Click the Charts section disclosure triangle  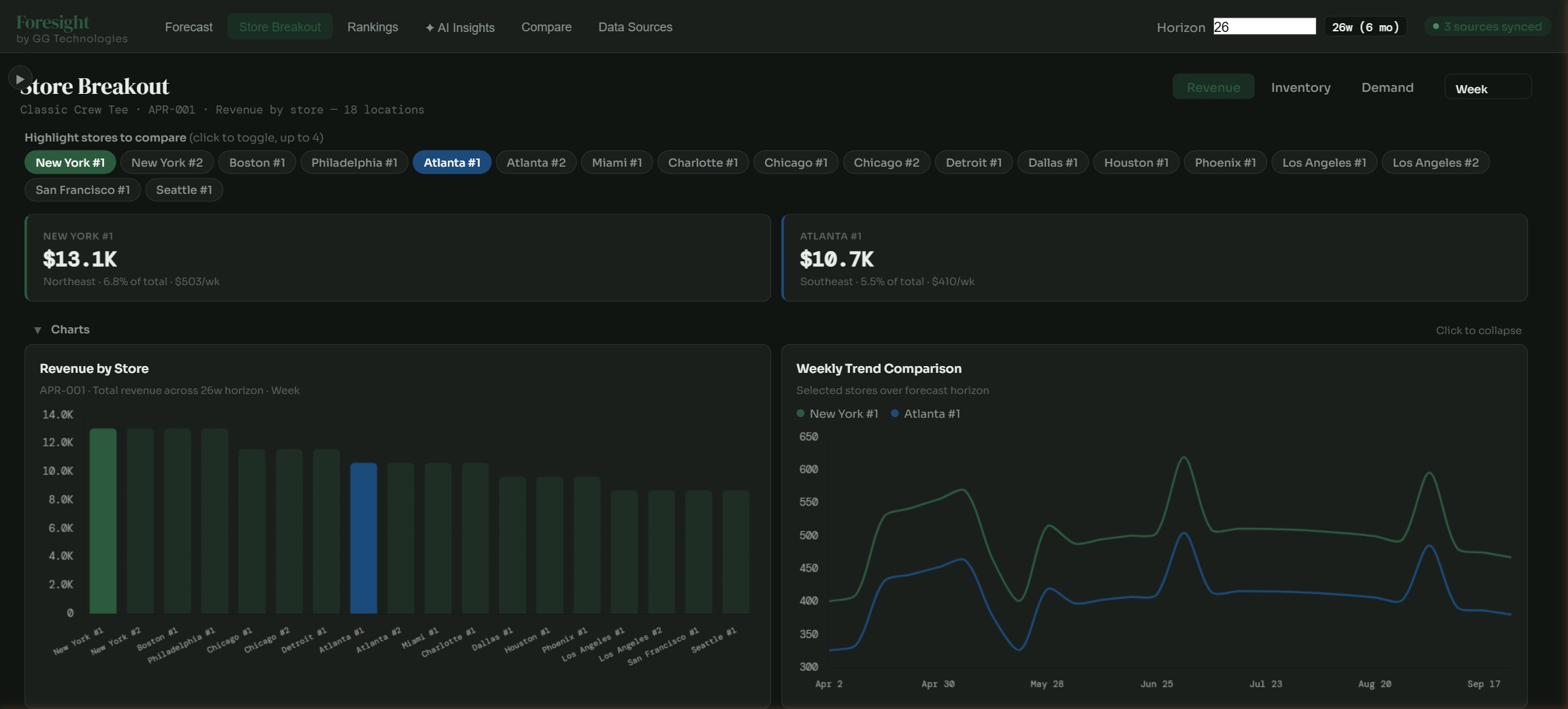38,330
